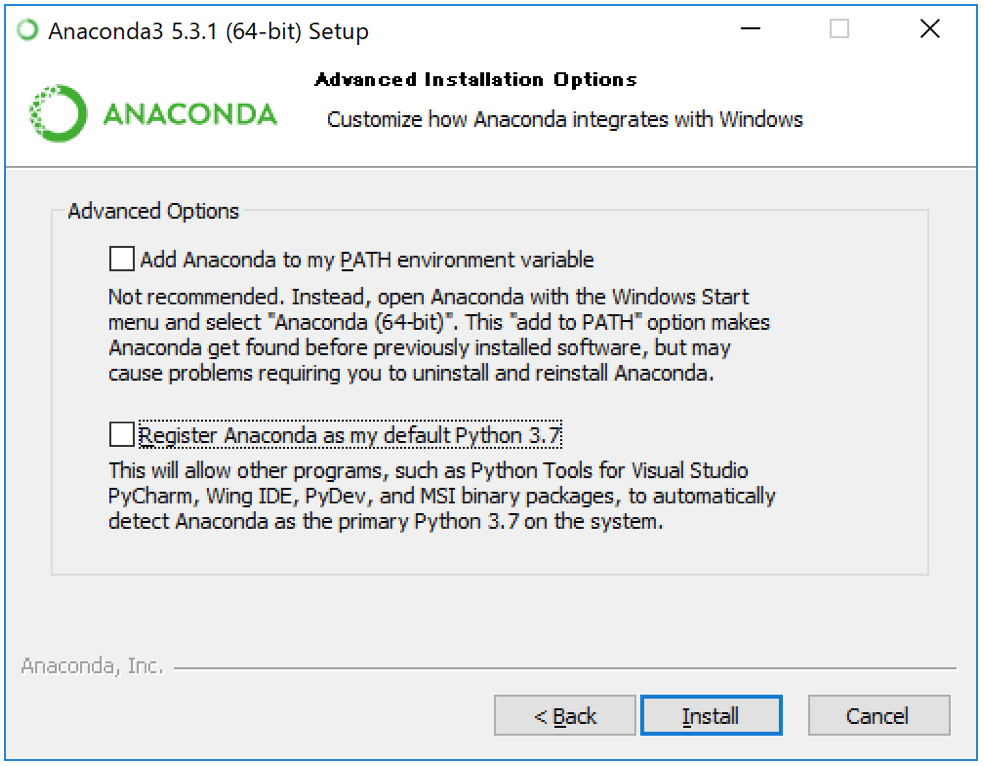
Task: Click the "Advanced Installation Options" heading
Action: coord(476,80)
